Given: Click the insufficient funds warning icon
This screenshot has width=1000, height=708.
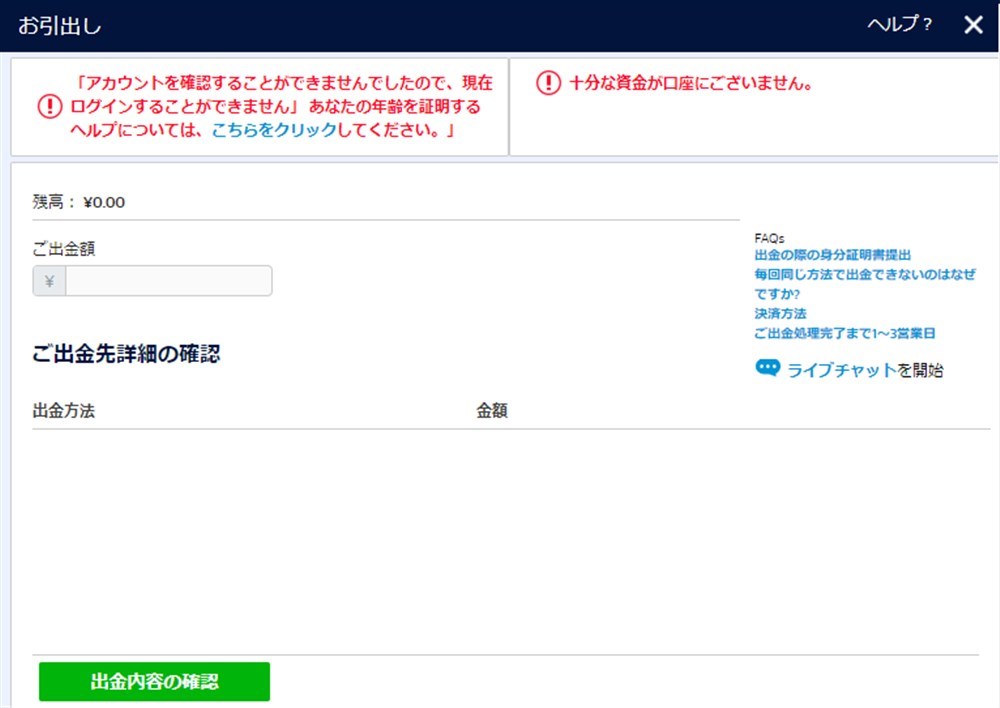Looking at the screenshot, I should 548,83.
